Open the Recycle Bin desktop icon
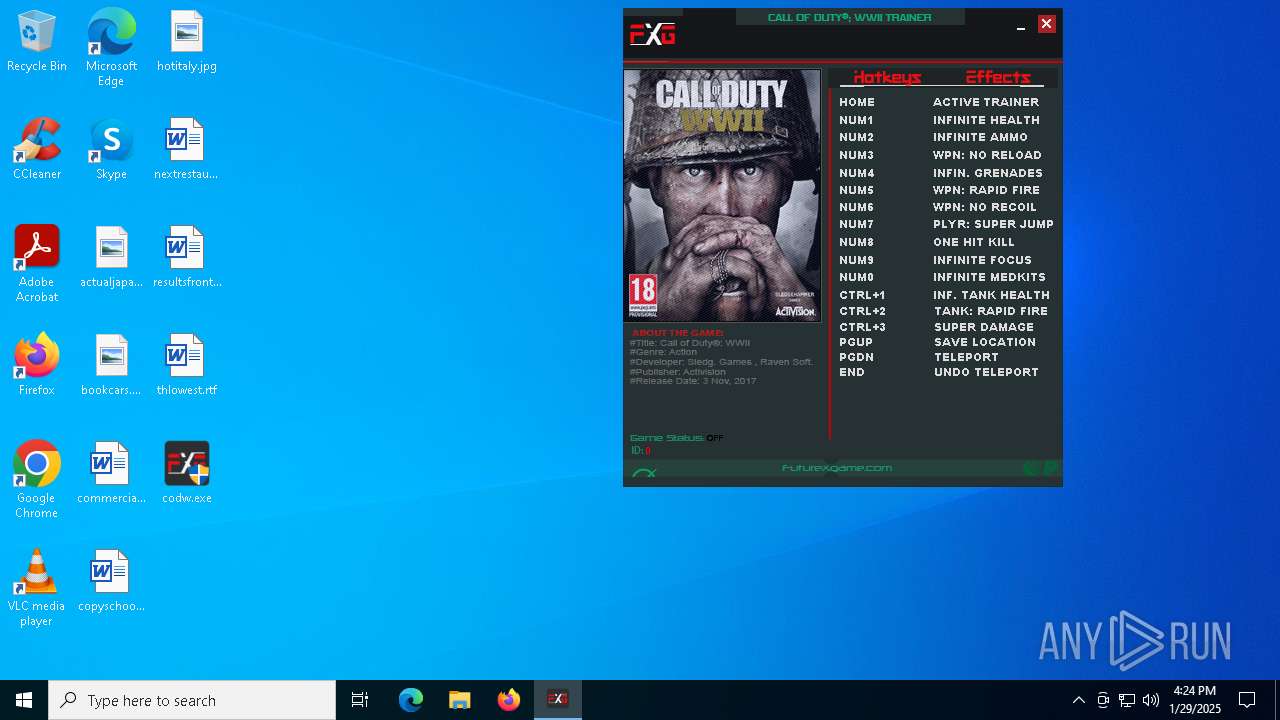This screenshot has width=1280, height=720. [x=37, y=42]
